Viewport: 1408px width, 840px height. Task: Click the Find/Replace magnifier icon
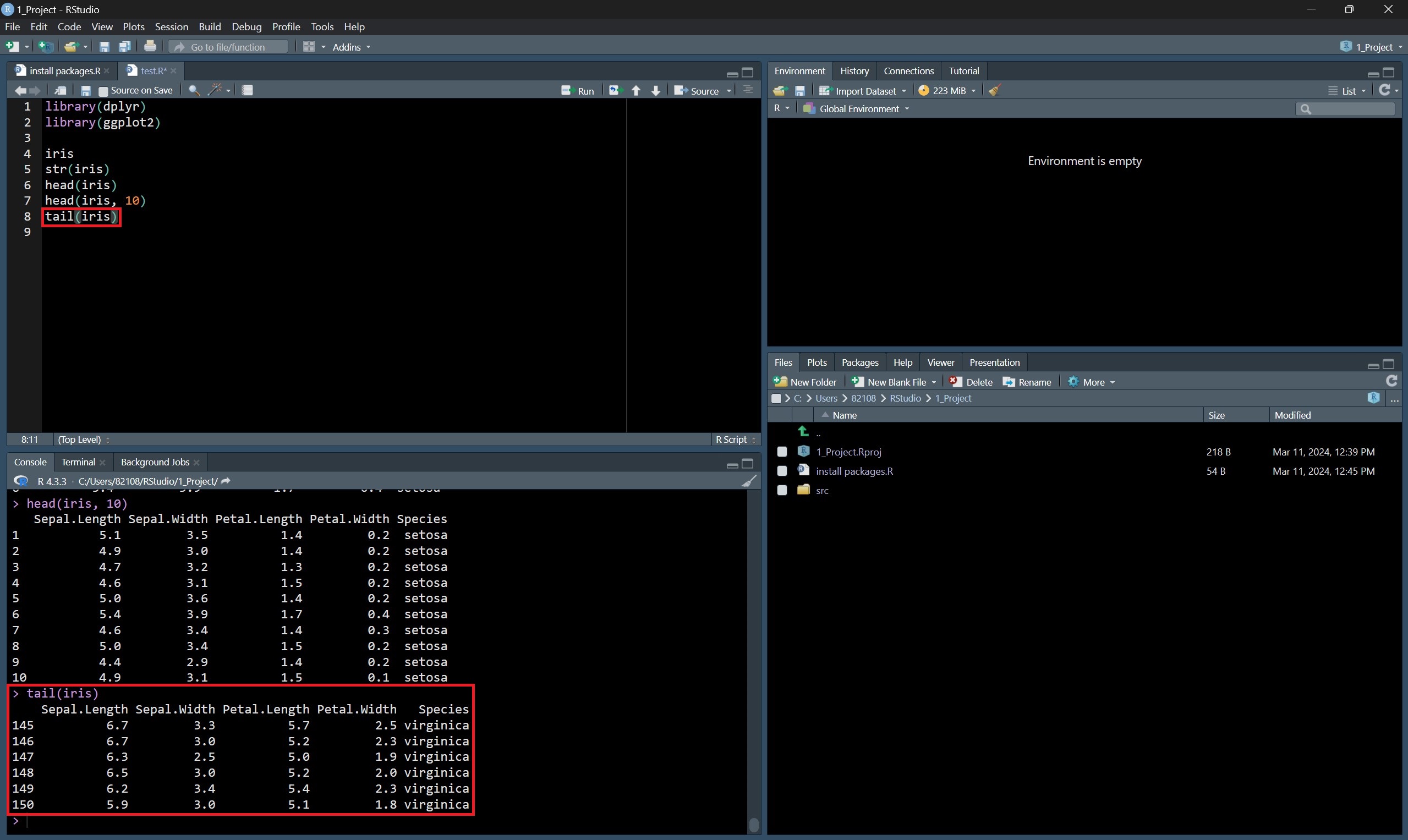coord(194,91)
